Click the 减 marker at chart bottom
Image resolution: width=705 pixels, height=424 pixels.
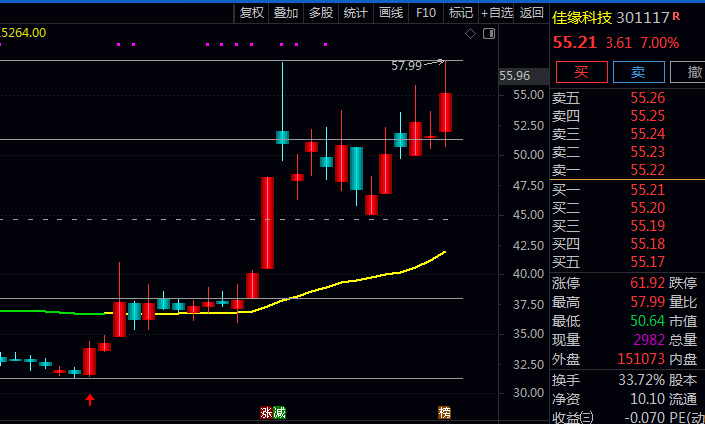pyautogui.click(x=279, y=412)
